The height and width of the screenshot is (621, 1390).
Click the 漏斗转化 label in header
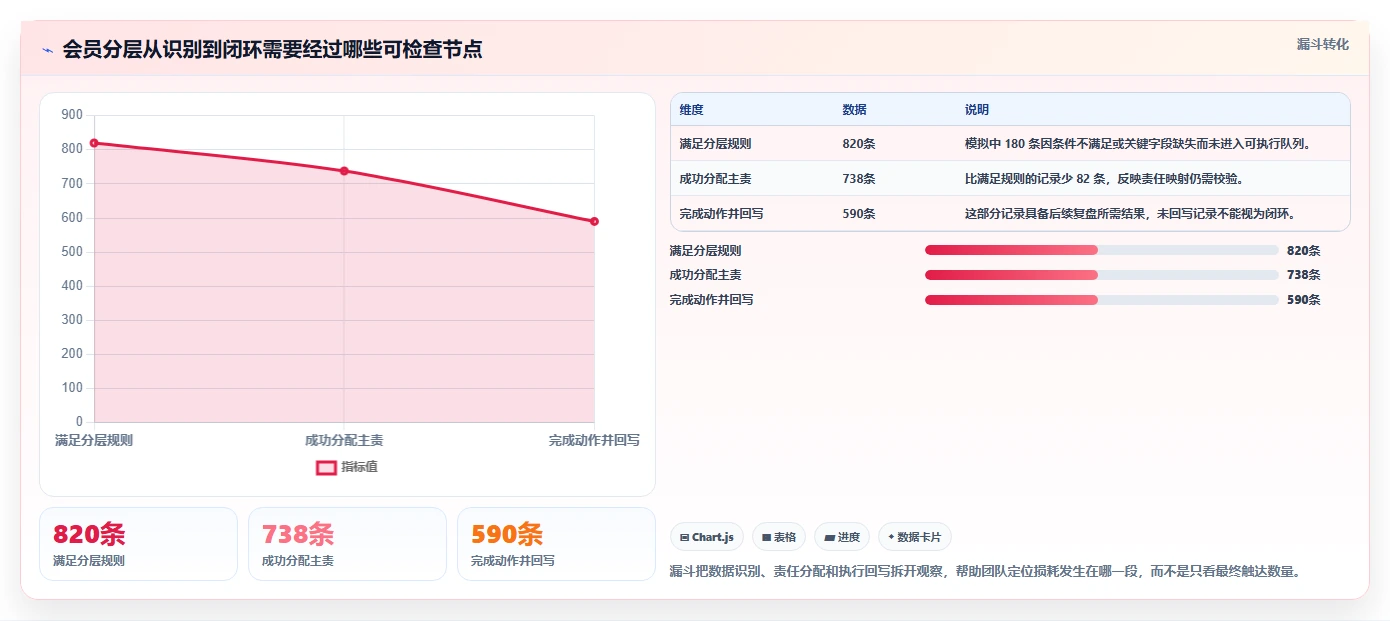1322,44
